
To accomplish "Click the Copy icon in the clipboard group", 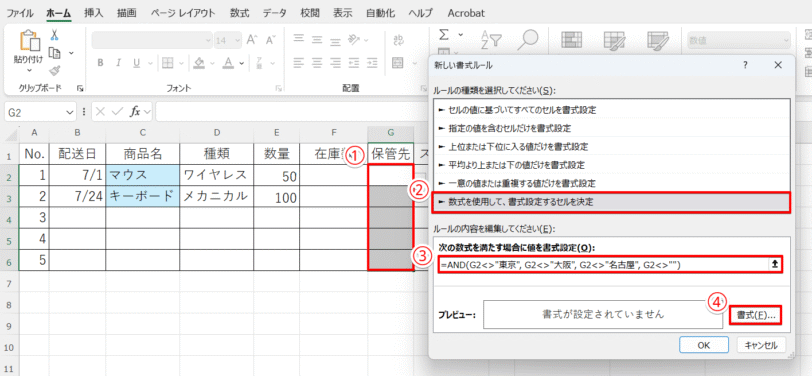I will (54, 52).
